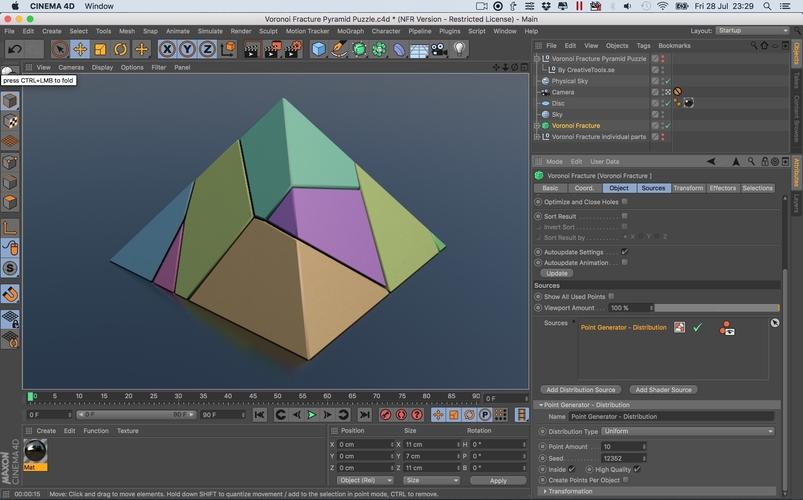803x500 pixels.
Task: Click frame 45 on the timeline ruler
Action: (252, 396)
